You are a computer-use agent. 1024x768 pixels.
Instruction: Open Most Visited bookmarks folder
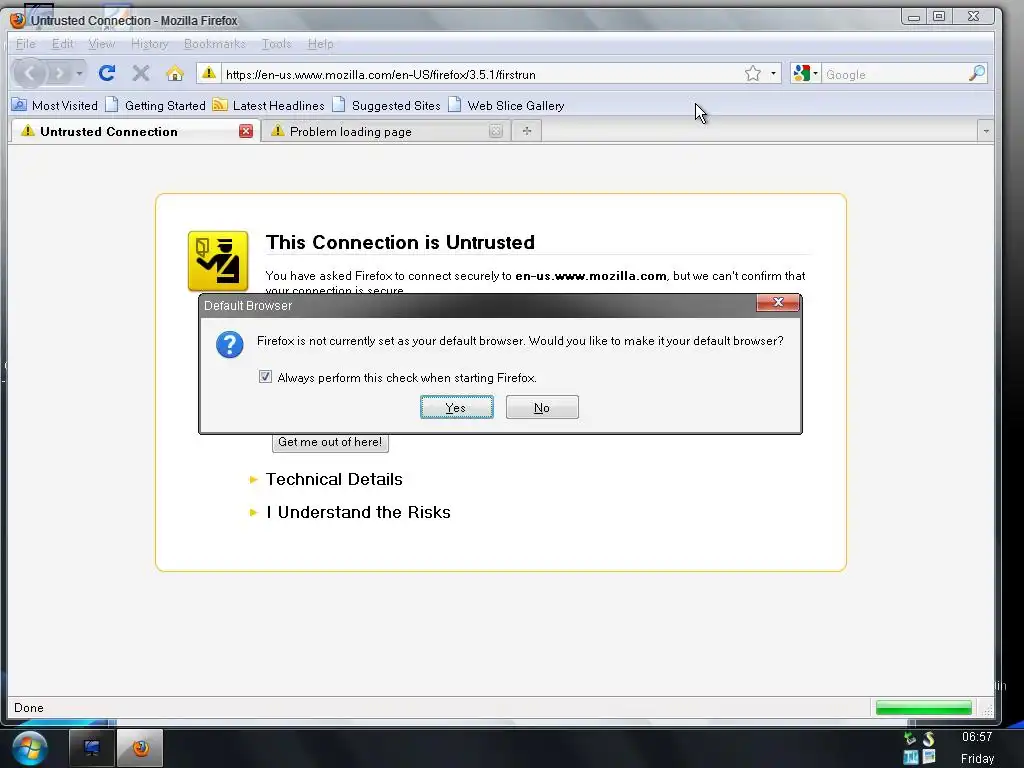click(55, 105)
